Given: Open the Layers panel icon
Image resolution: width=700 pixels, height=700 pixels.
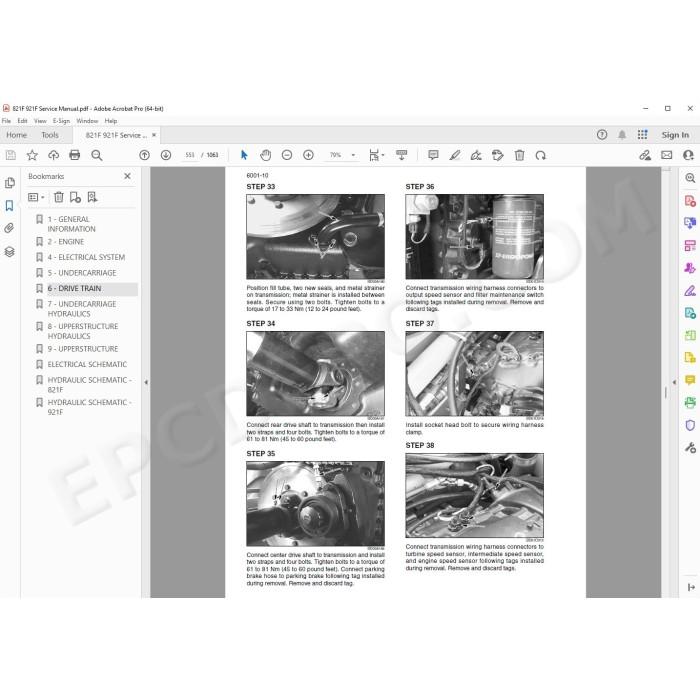Looking at the screenshot, I should coord(9,252).
